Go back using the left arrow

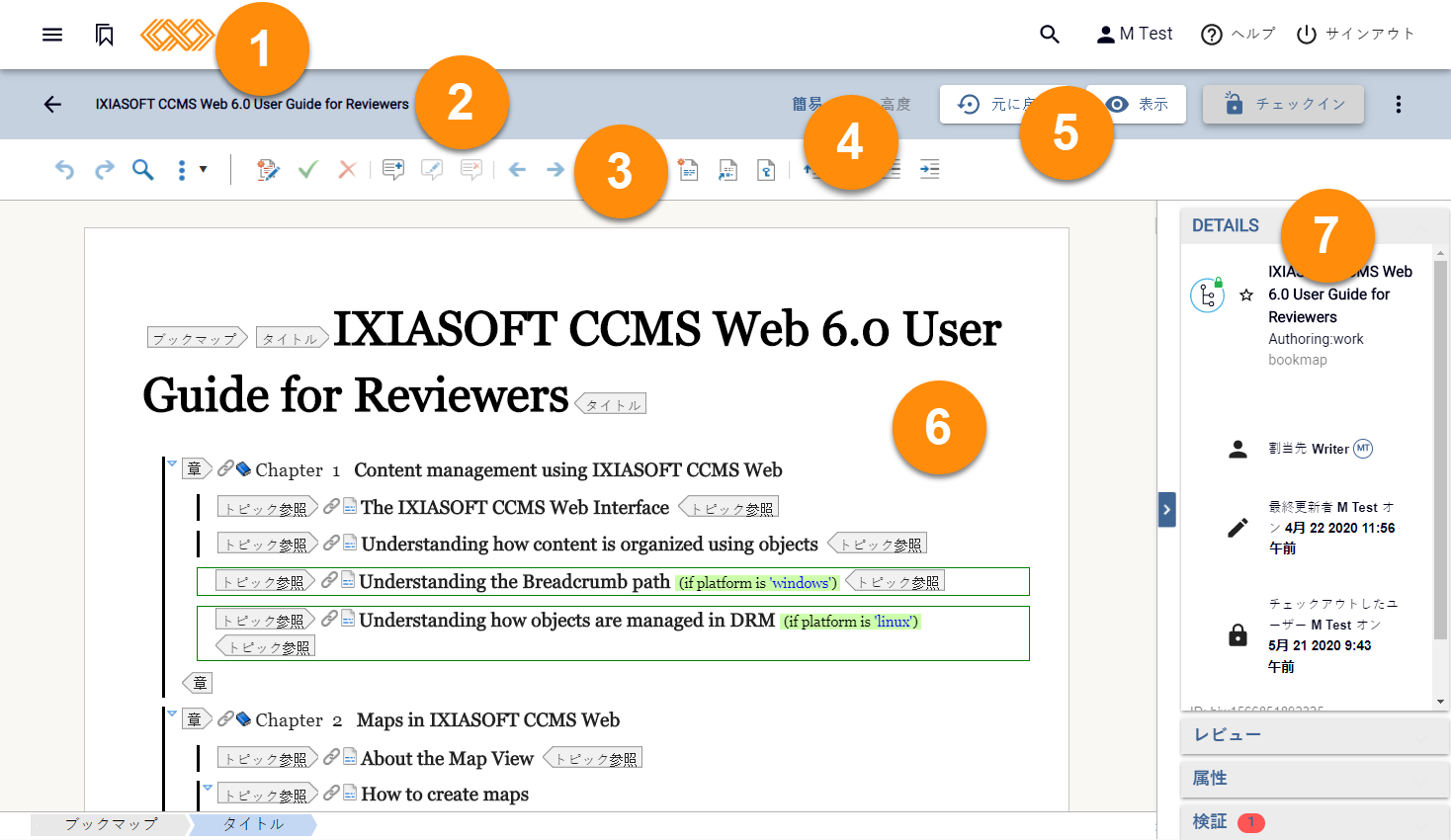coord(52,104)
